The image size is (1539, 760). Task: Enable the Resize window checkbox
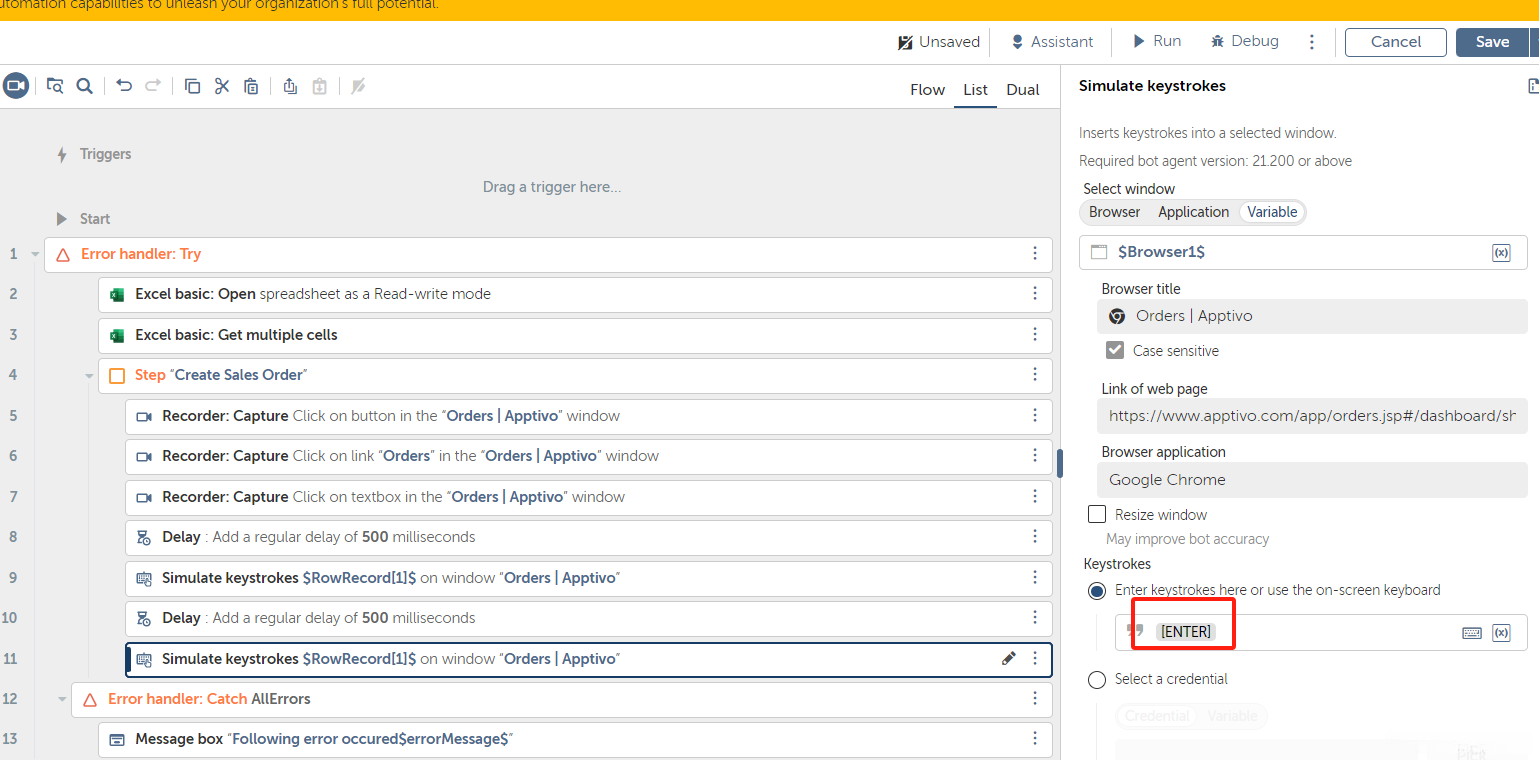tap(1097, 514)
